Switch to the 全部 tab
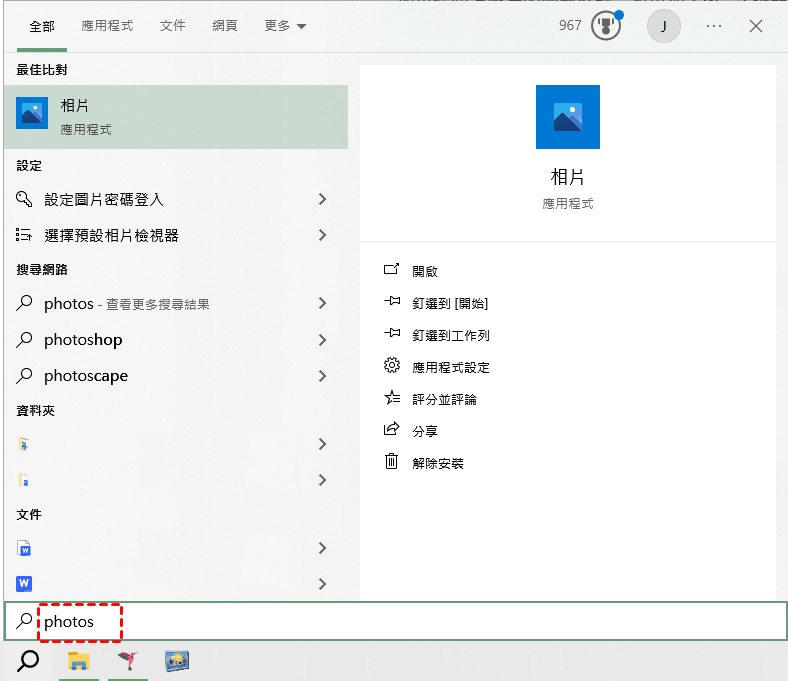This screenshot has width=788, height=681. (x=42, y=26)
